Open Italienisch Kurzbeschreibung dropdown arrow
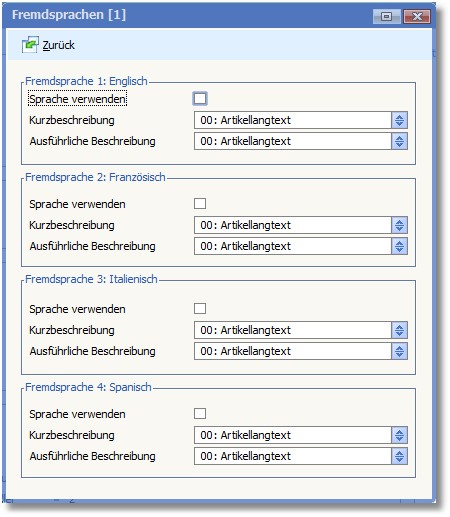This screenshot has width=450, height=517. click(399, 330)
